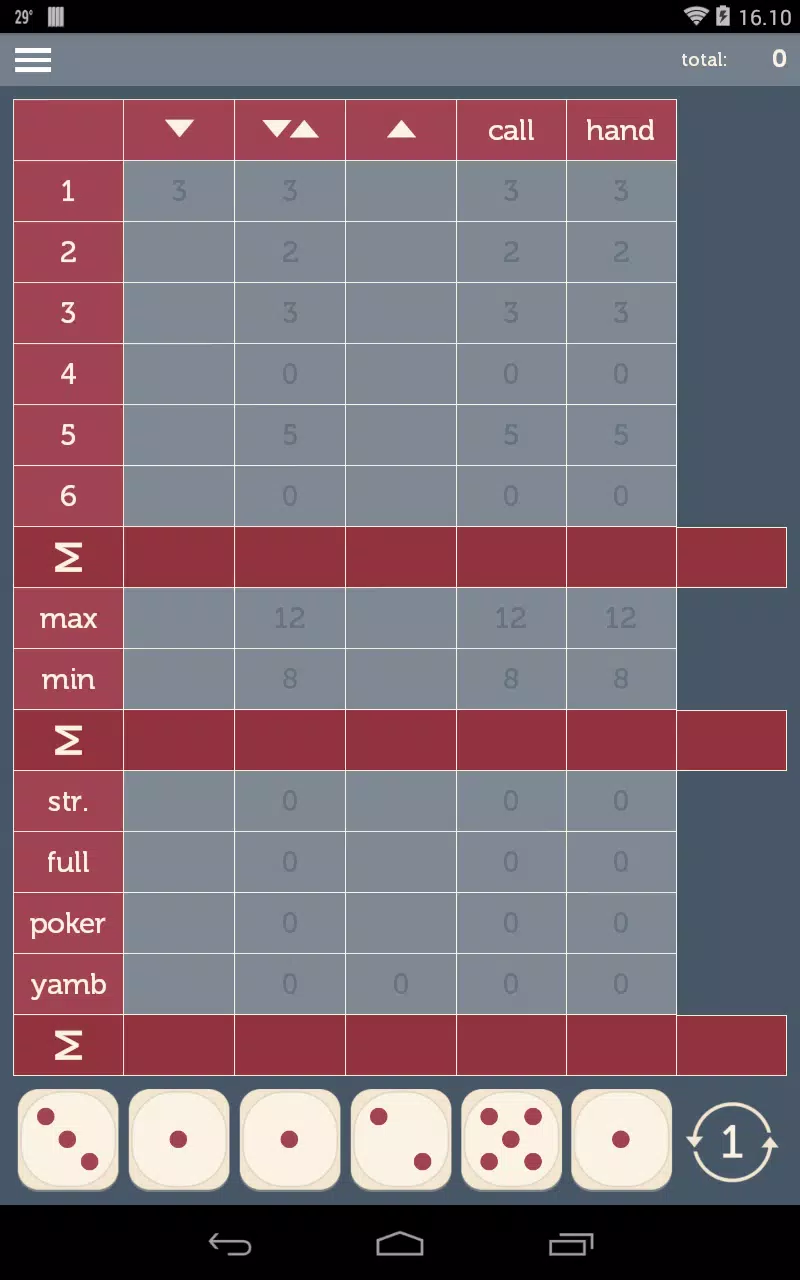This screenshot has width=800, height=1280.
Task: Tap the roll dice counter button
Action: [731, 1141]
